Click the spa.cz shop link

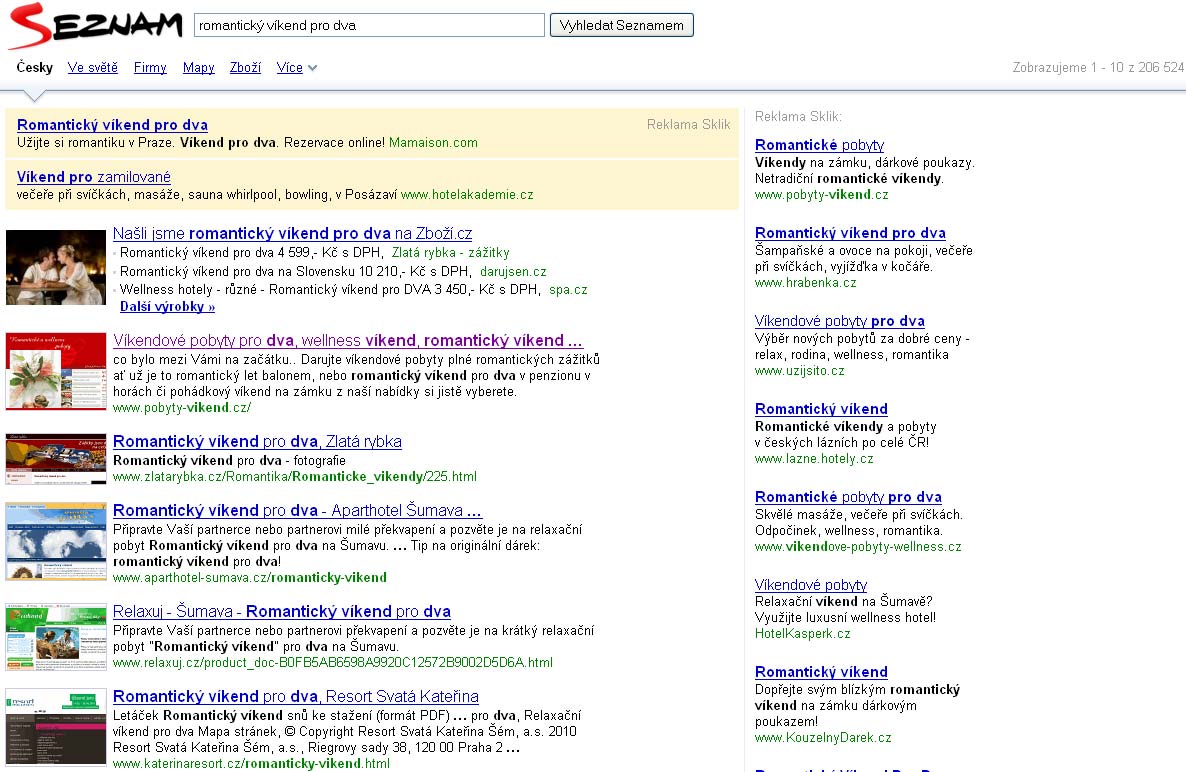(x=568, y=290)
